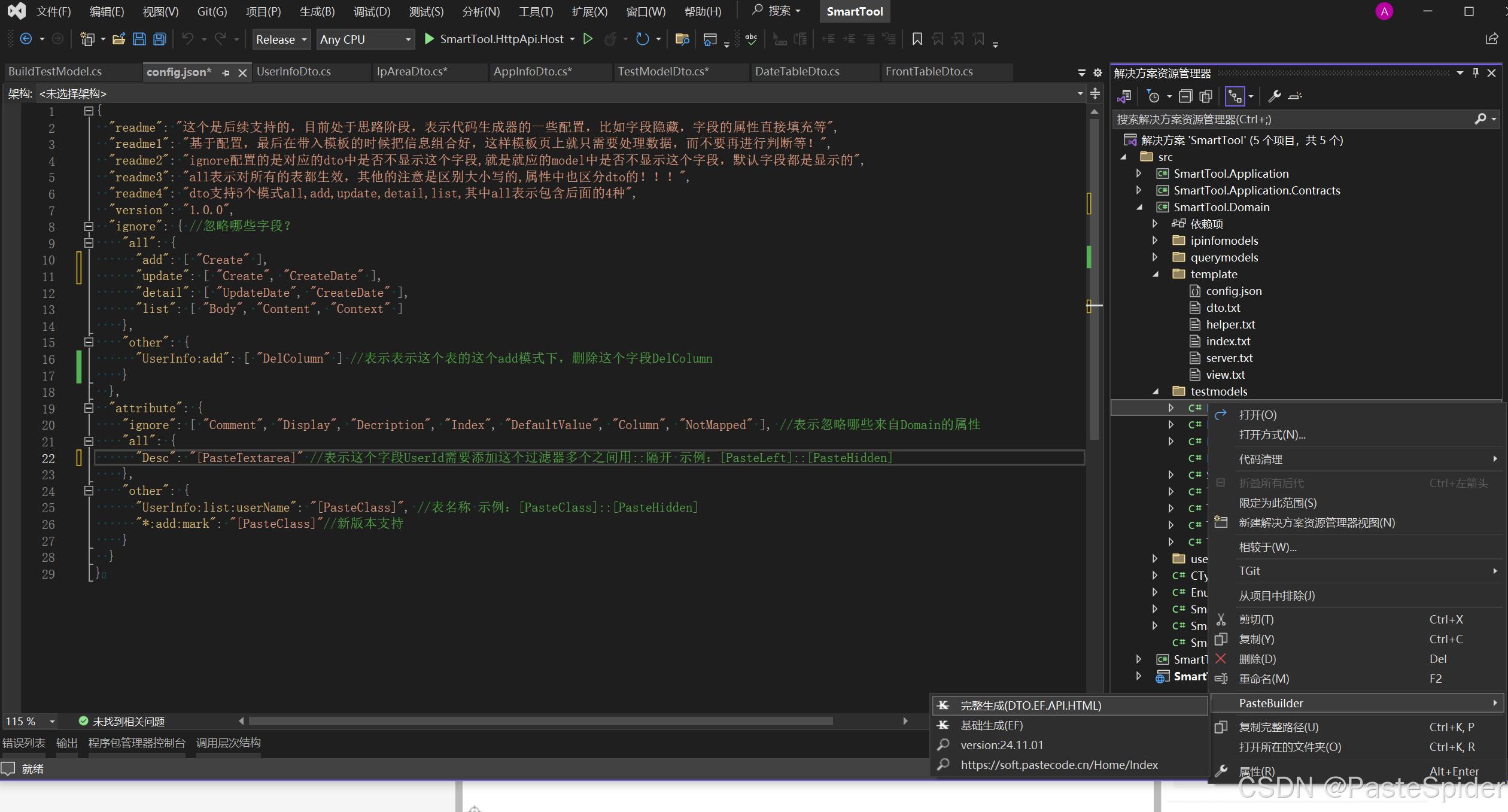This screenshot has width=1508, height=812.
Task: Open the active documents list dropdown arrow
Action: click(1081, 73)
